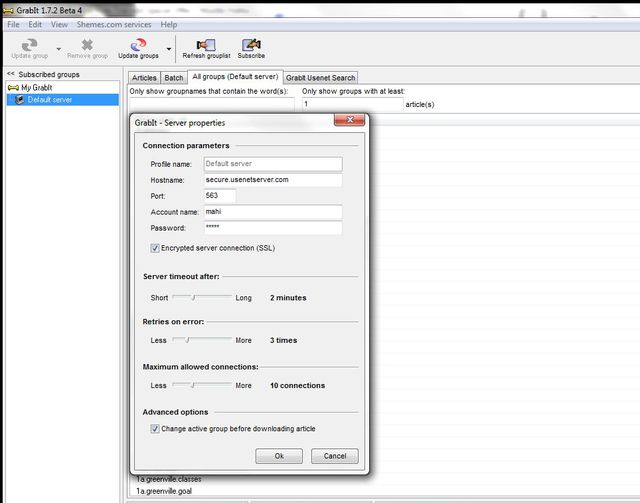Click the Subscribe toolbar icon

point(251,49)
